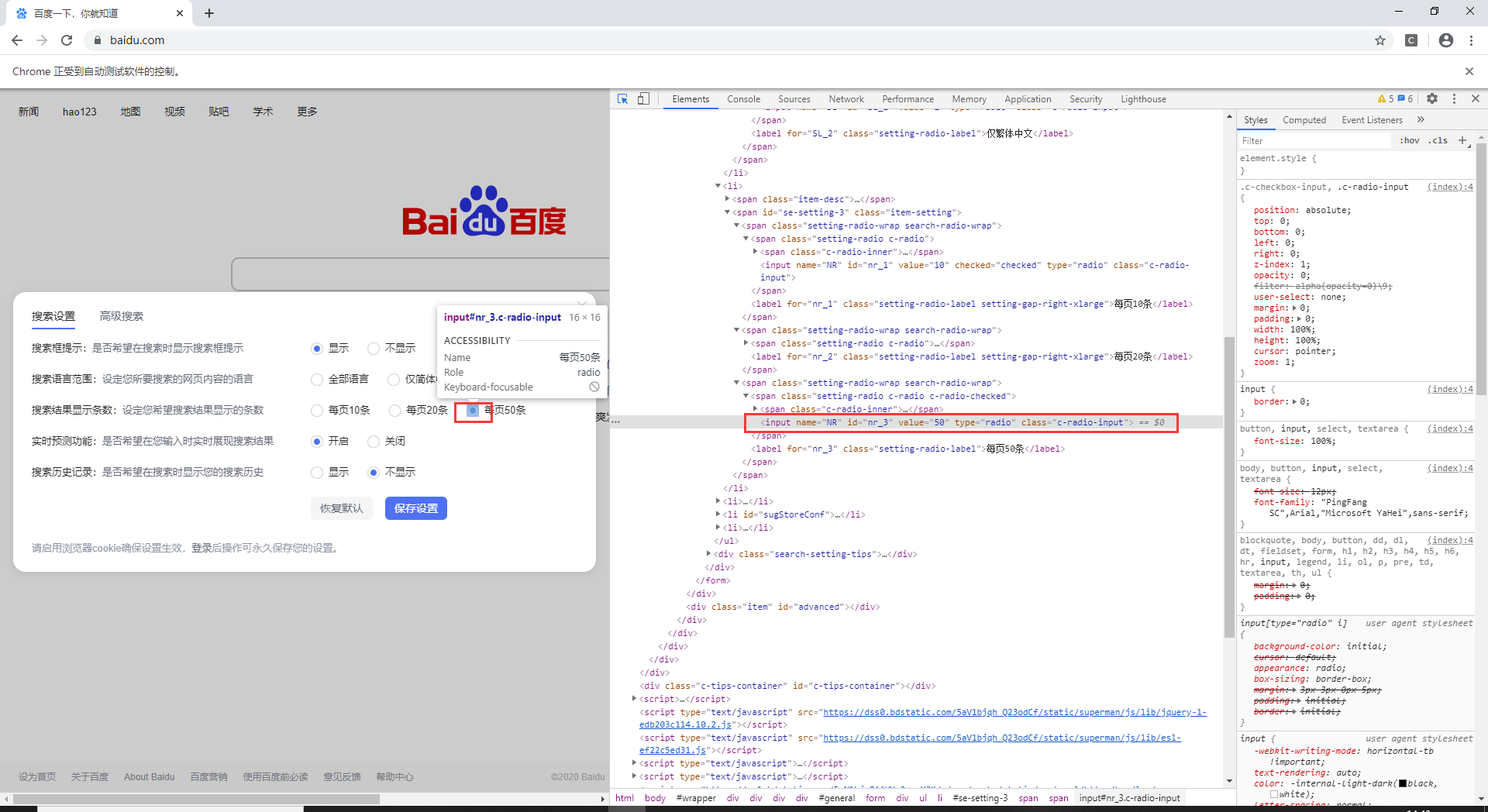Open the DevTools three-dot customization menu
This screenshot has height=812, width=1488.
[x=1455, y=99]
